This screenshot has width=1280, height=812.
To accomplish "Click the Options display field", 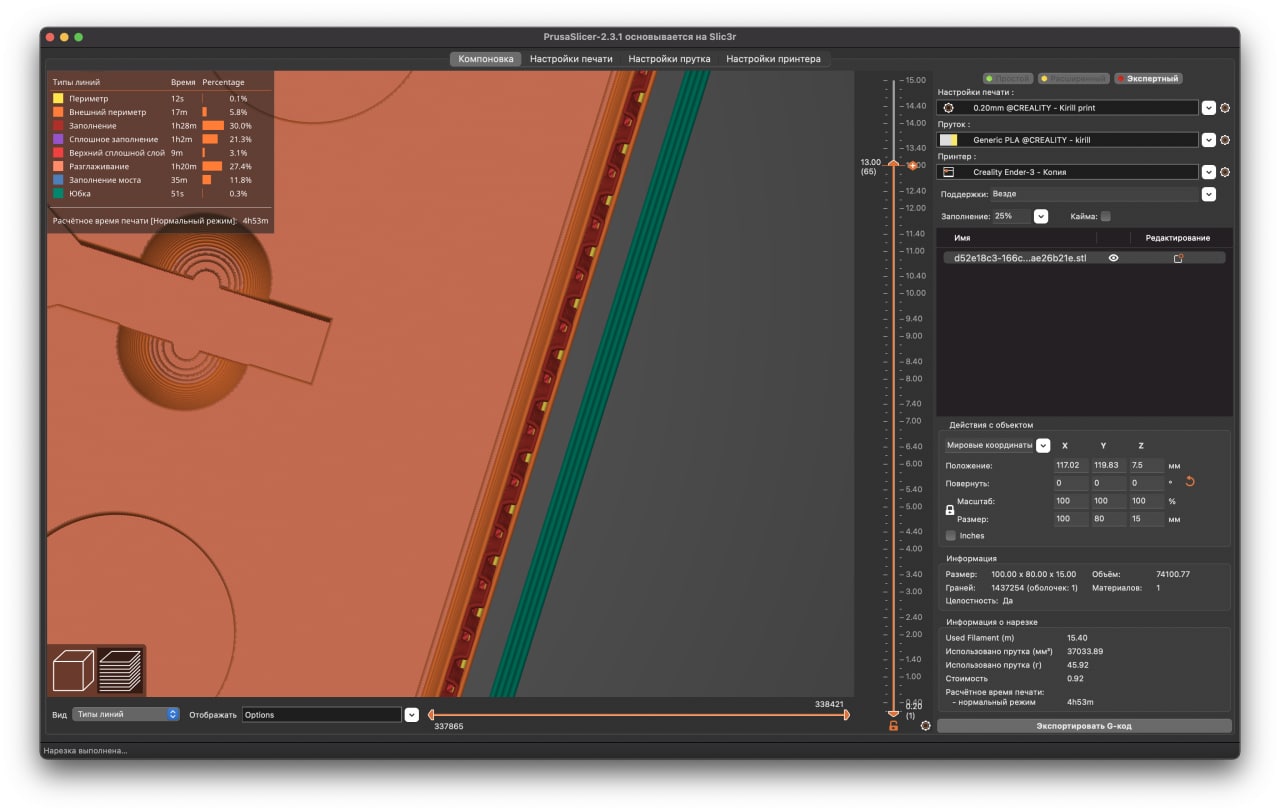I will (321, 714).
